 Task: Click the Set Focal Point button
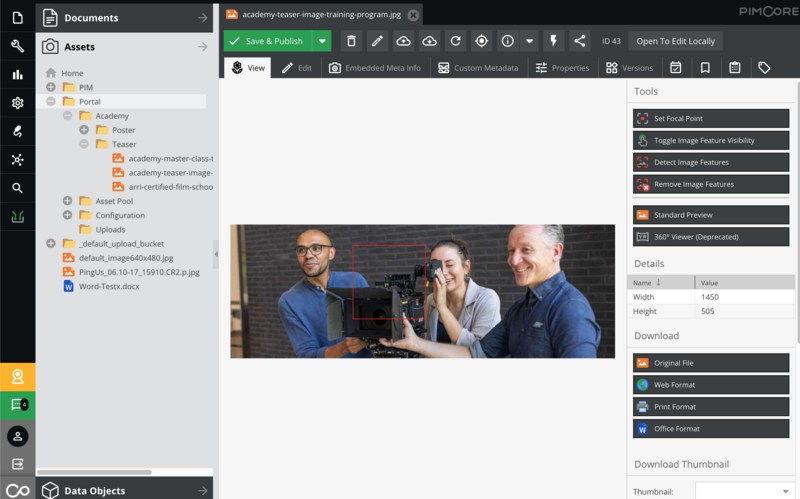[711, 119]
